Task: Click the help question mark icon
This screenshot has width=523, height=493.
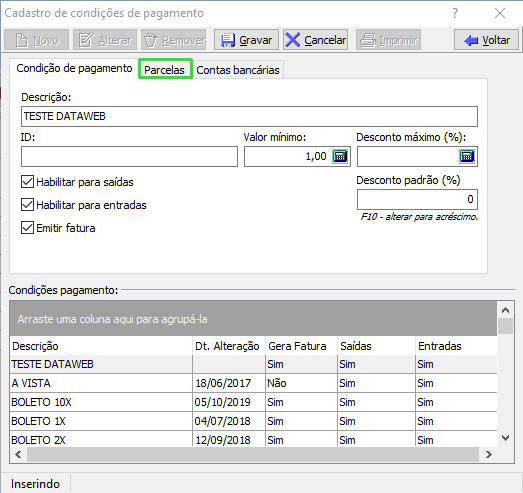Action: tap(455, 13)
